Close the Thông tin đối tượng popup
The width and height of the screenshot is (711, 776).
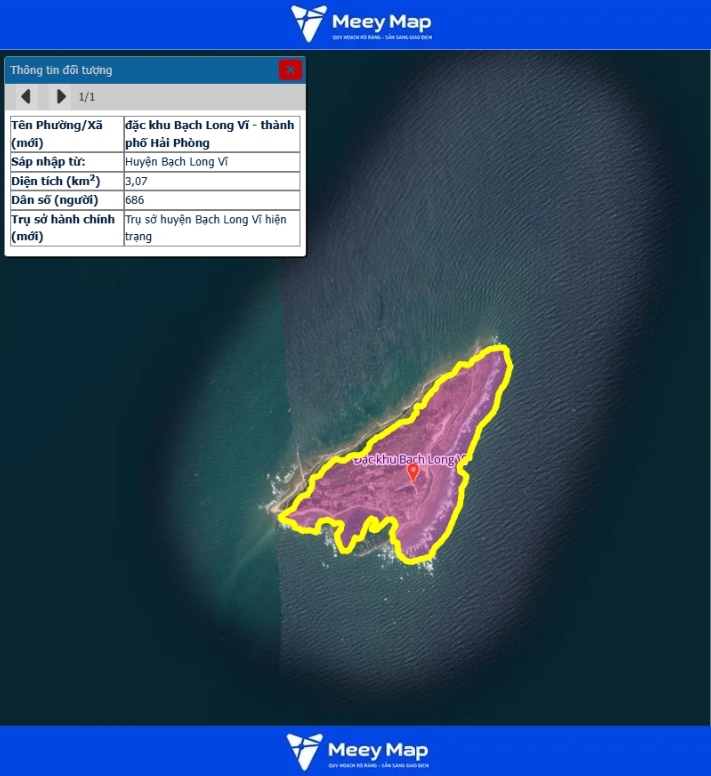pyautogui.click(x=290, y=70)
